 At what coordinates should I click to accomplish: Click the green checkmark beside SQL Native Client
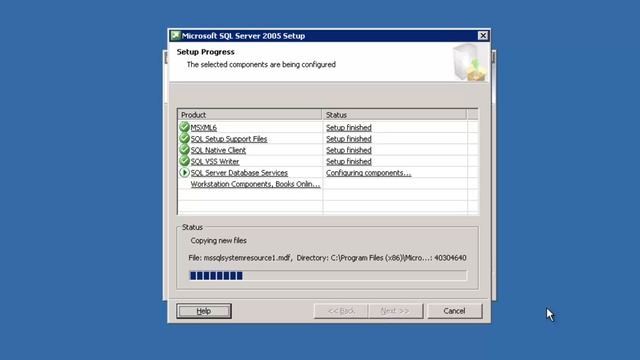184,150
